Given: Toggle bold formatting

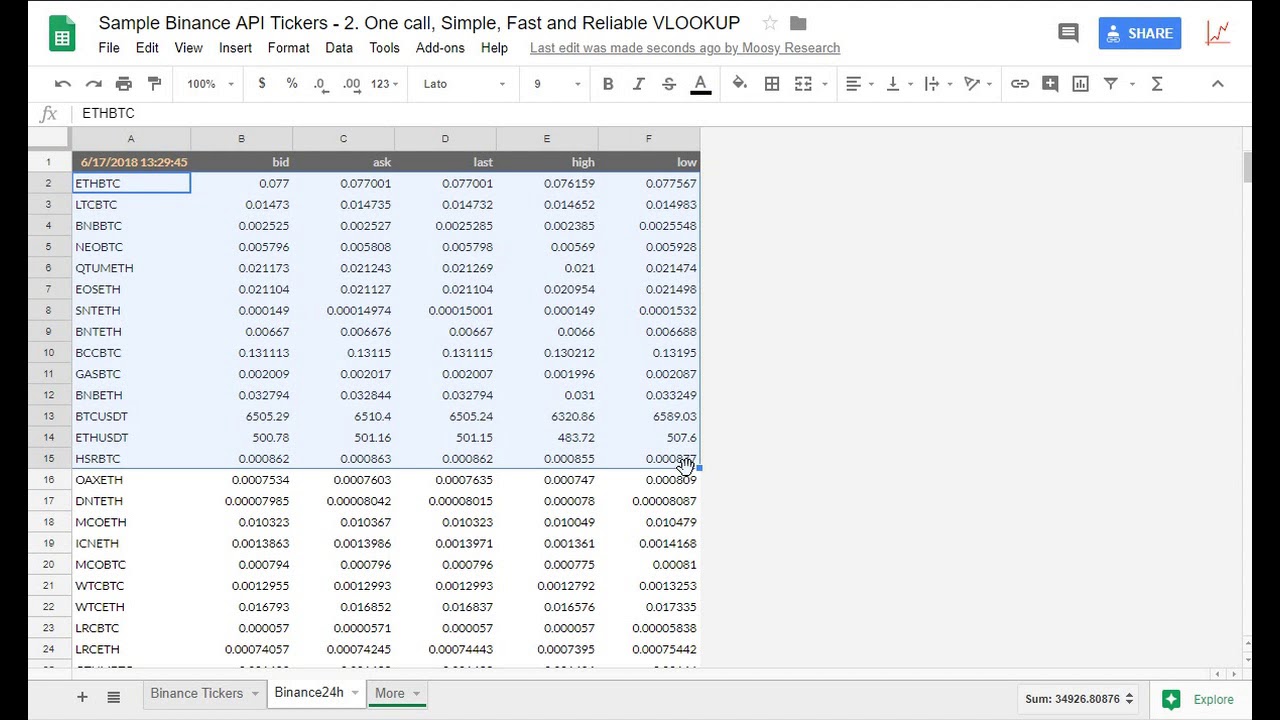Looking at the screenshot, I should click(608, 84).
